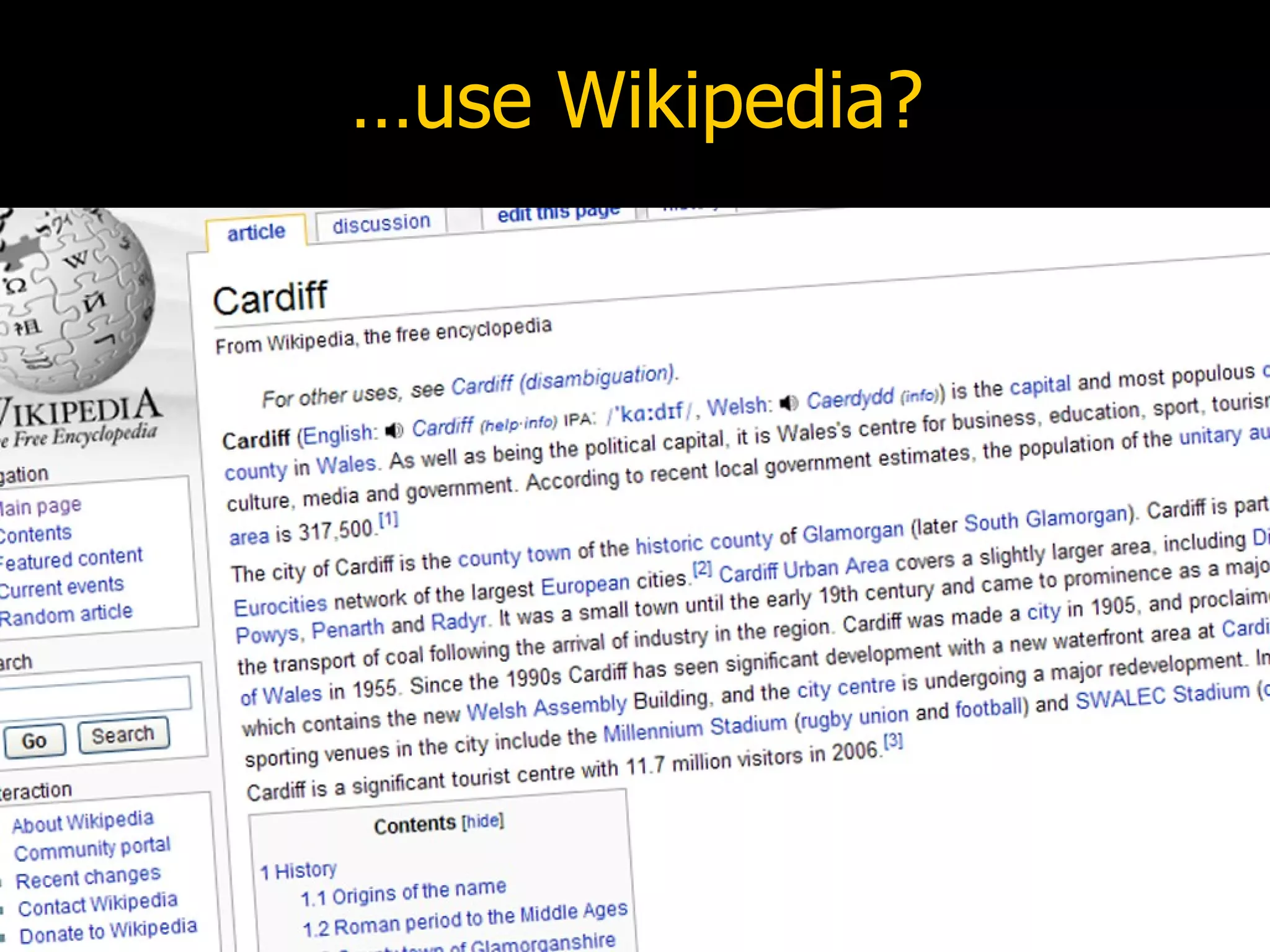
Task: Follow the Millennium Stadium link
Action: coord(695,729)
